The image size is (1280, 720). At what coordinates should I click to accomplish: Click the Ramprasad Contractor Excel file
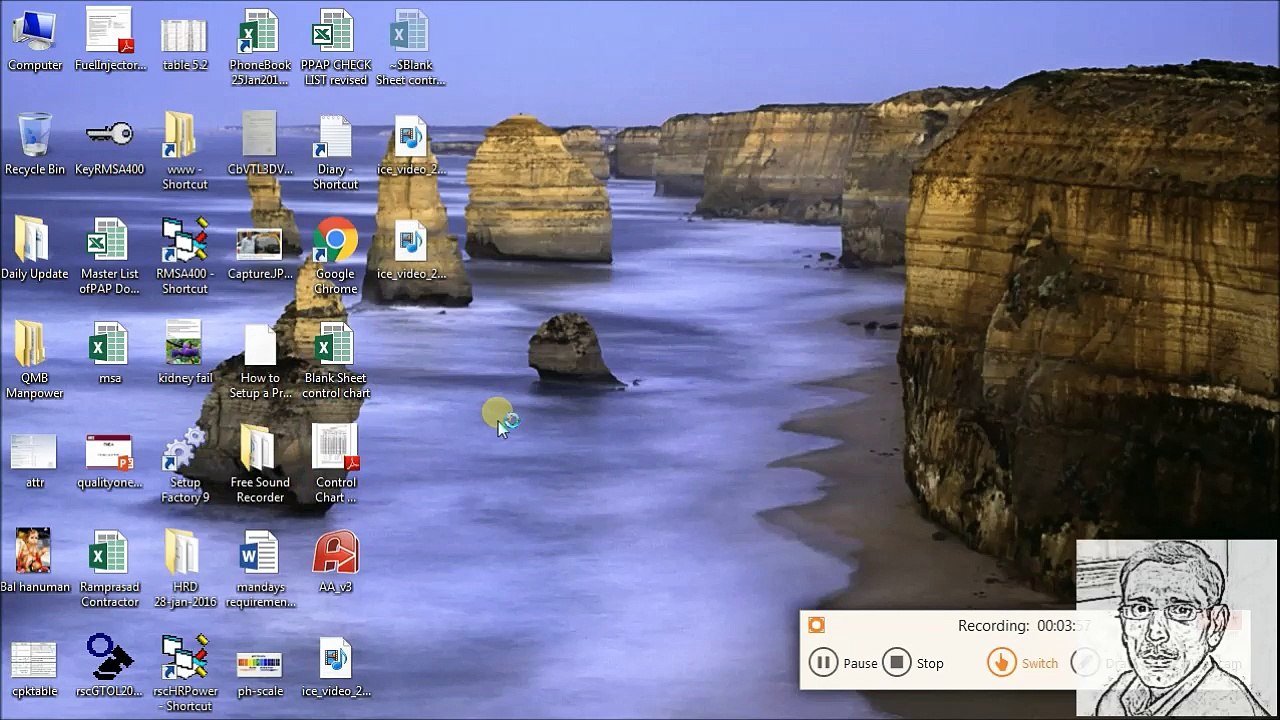coord(110,568)
